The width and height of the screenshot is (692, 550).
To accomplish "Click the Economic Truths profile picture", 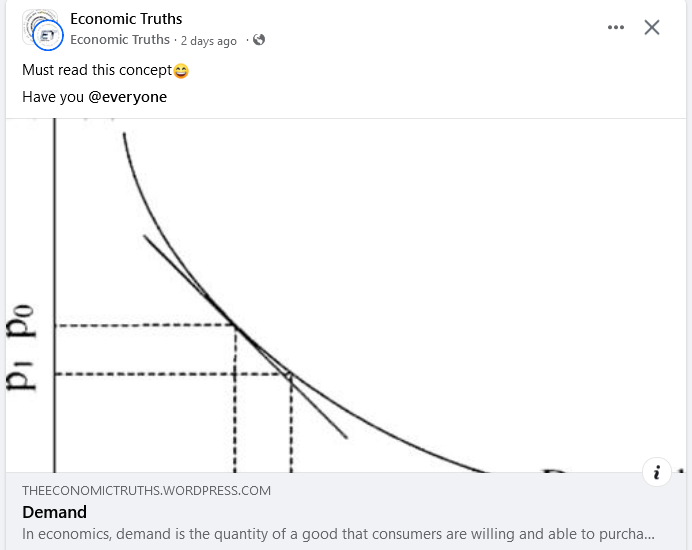I will [35, 22].
